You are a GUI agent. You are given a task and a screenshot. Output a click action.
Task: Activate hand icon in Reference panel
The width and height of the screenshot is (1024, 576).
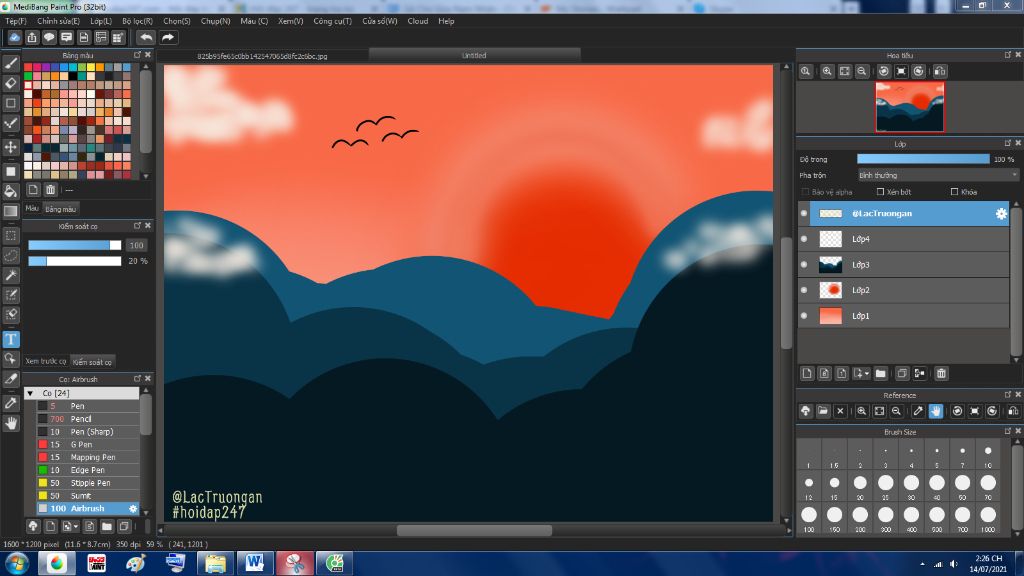click(936, 411)
